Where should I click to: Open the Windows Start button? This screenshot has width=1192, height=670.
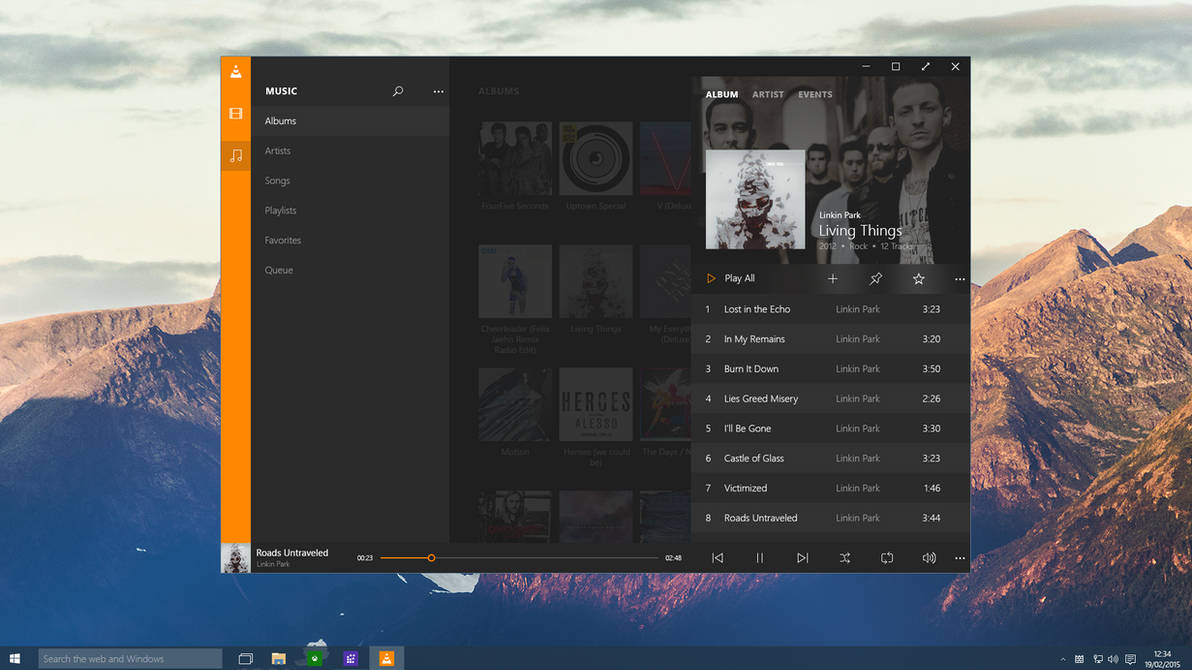click(14, 659)
